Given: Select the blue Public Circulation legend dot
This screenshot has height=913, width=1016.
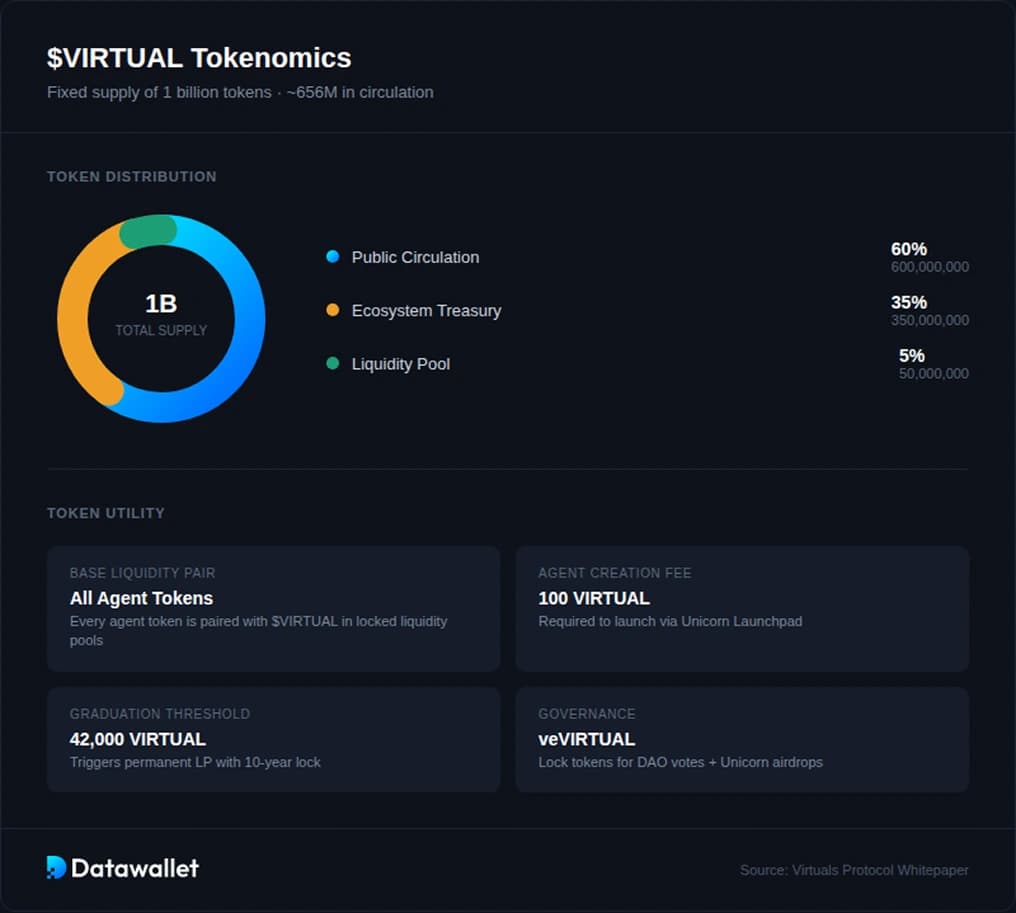Looking at the screenshot, I should point(332,257).
